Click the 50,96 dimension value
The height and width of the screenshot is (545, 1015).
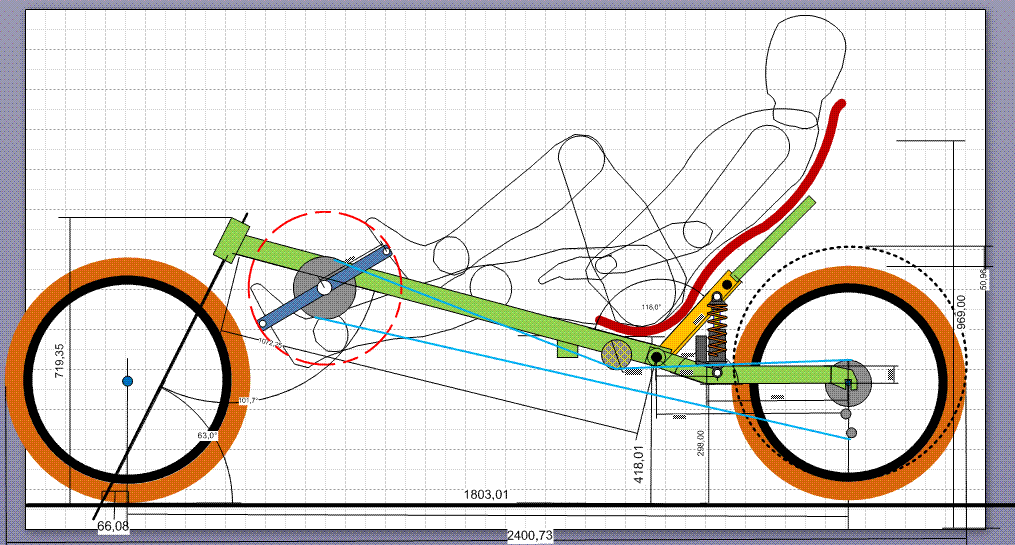point(985,279)
